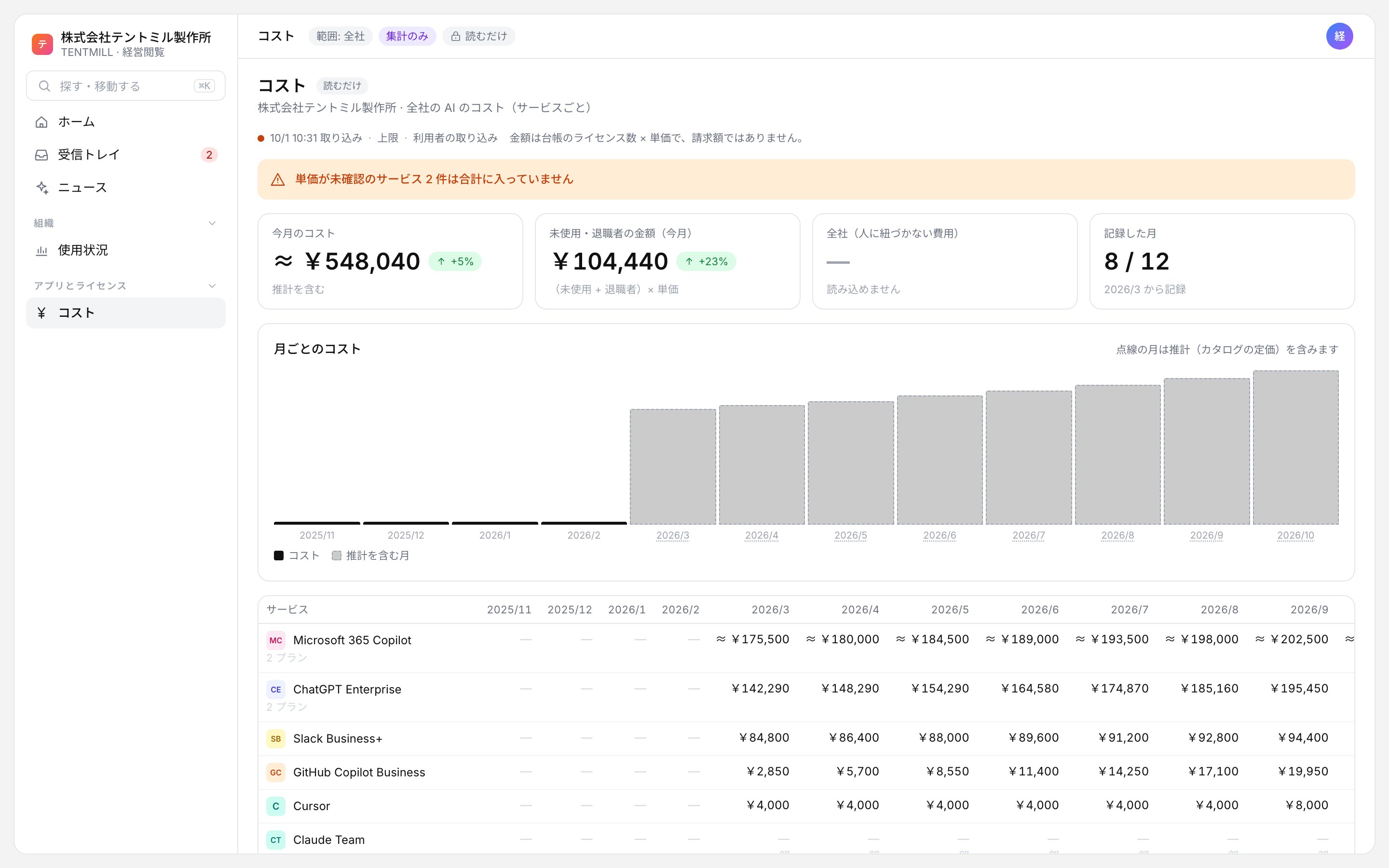
Task: Click the ニュース sparkle icon
Action: point(41,188)
